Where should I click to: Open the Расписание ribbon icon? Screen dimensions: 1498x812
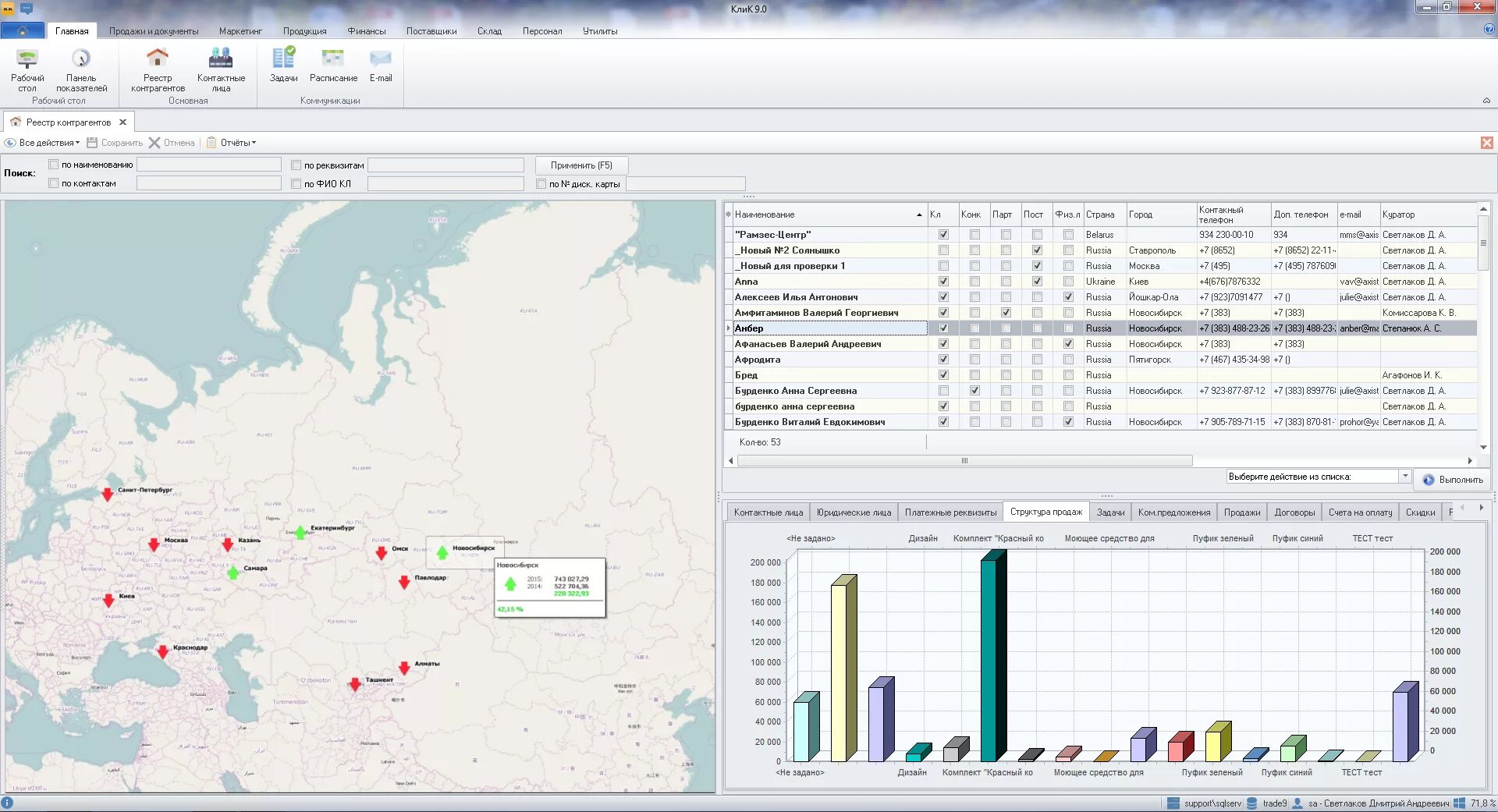click(x=333, y=64)
